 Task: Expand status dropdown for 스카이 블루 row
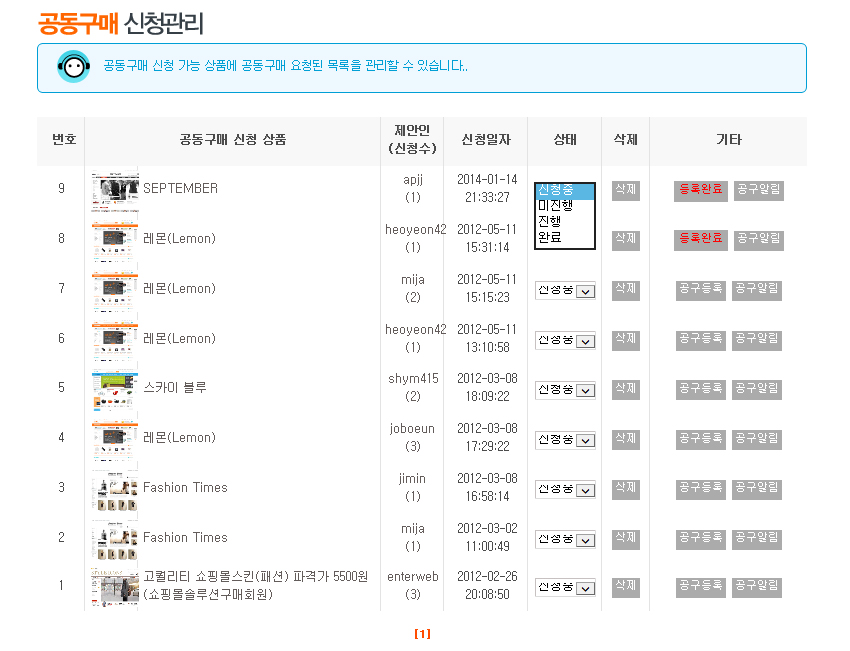[x=565, y=389]
